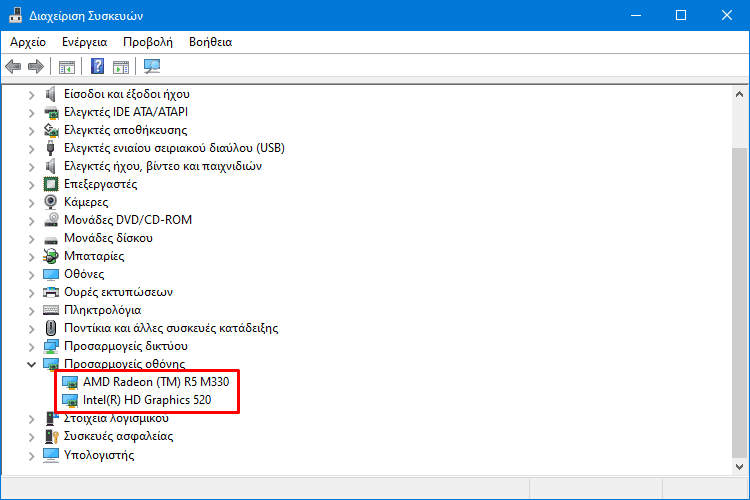Click the Device Manager title bar app icon

[x=15, y=15]
